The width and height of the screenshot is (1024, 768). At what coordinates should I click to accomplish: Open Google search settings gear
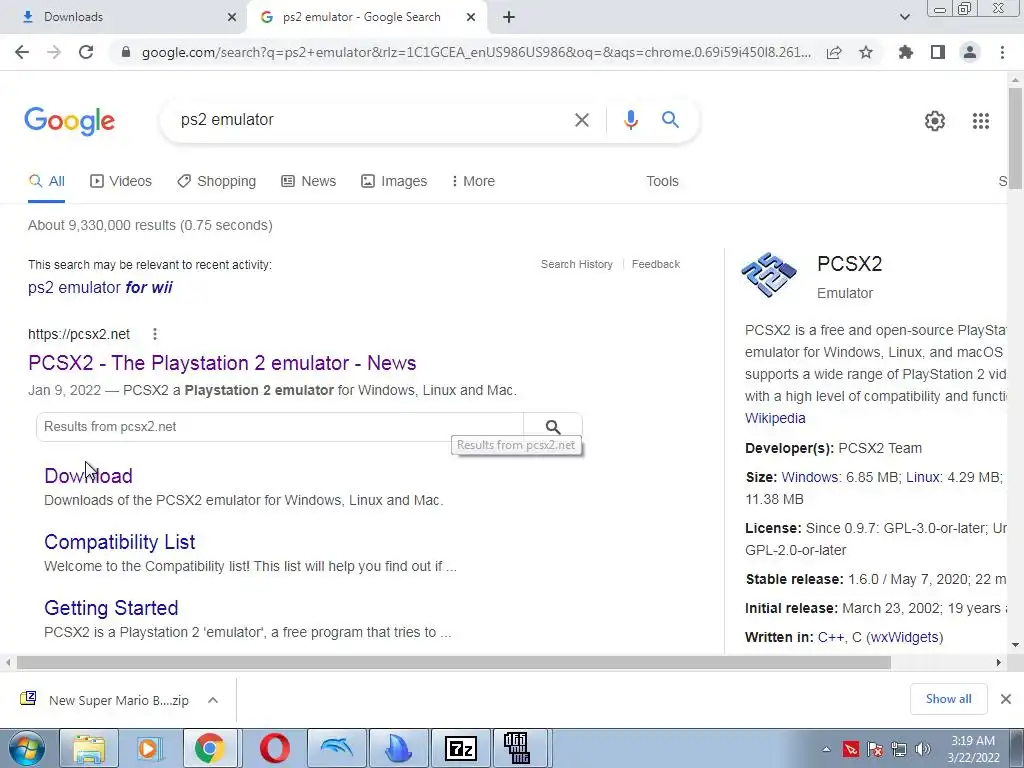[935, 121]
